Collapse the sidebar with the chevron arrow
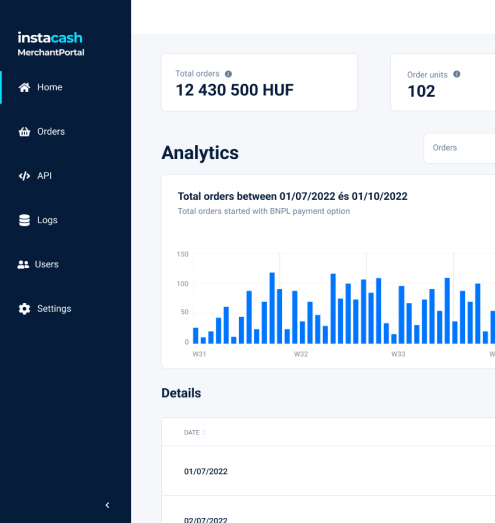Image resolution: width=495 pixels, height=523 pixels. pyautogui.click(x=107, y=505)
